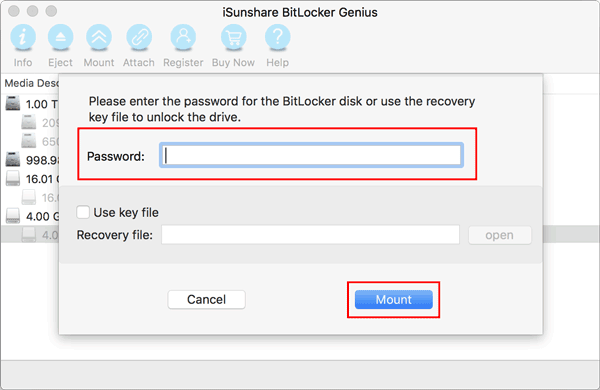Click the Info toolbar icon

pos(23,37)
